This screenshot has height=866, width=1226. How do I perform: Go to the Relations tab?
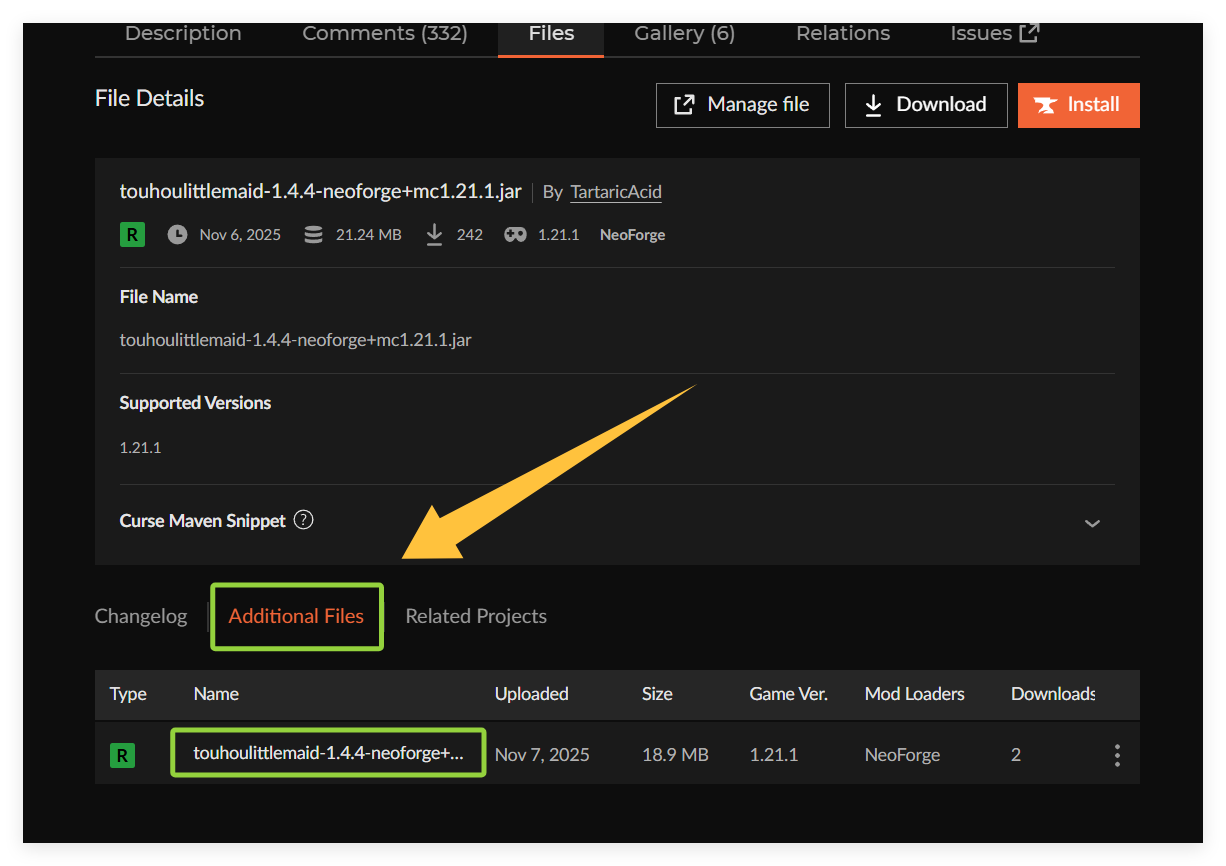click(843, 33)
